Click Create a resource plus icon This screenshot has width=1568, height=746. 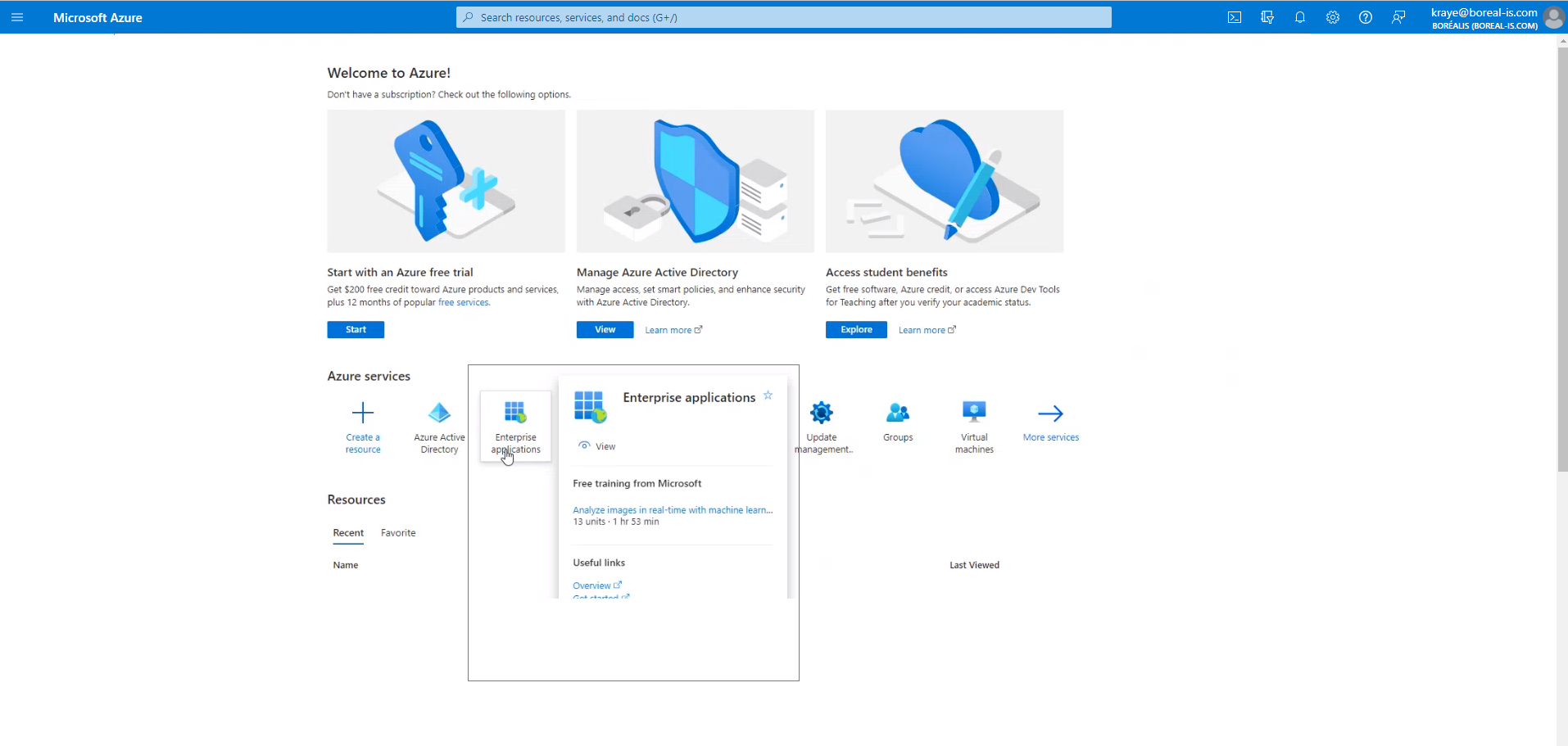tap(363, 413)
